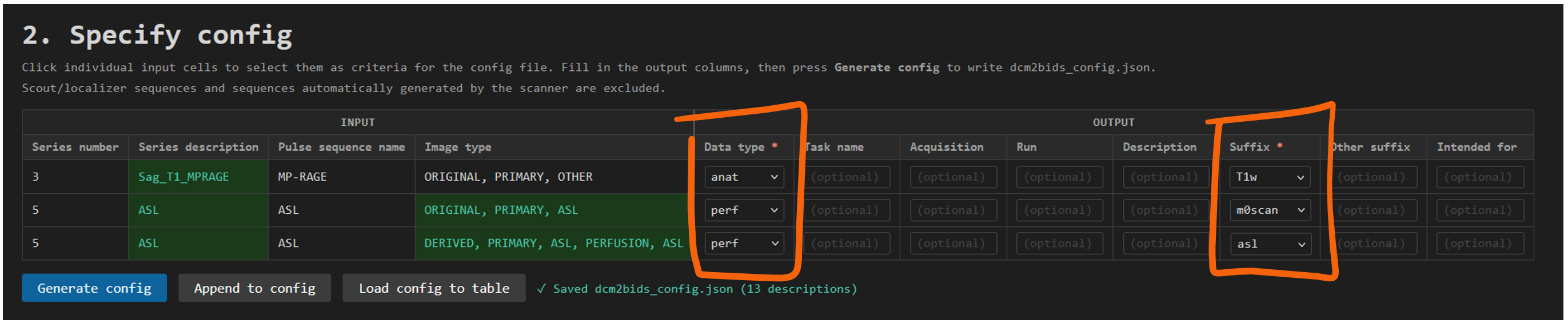The height and width of the screenshot is (323, 1568).
Task: Expand the m0scan suffix dropdown
Action: point(1268,210)
